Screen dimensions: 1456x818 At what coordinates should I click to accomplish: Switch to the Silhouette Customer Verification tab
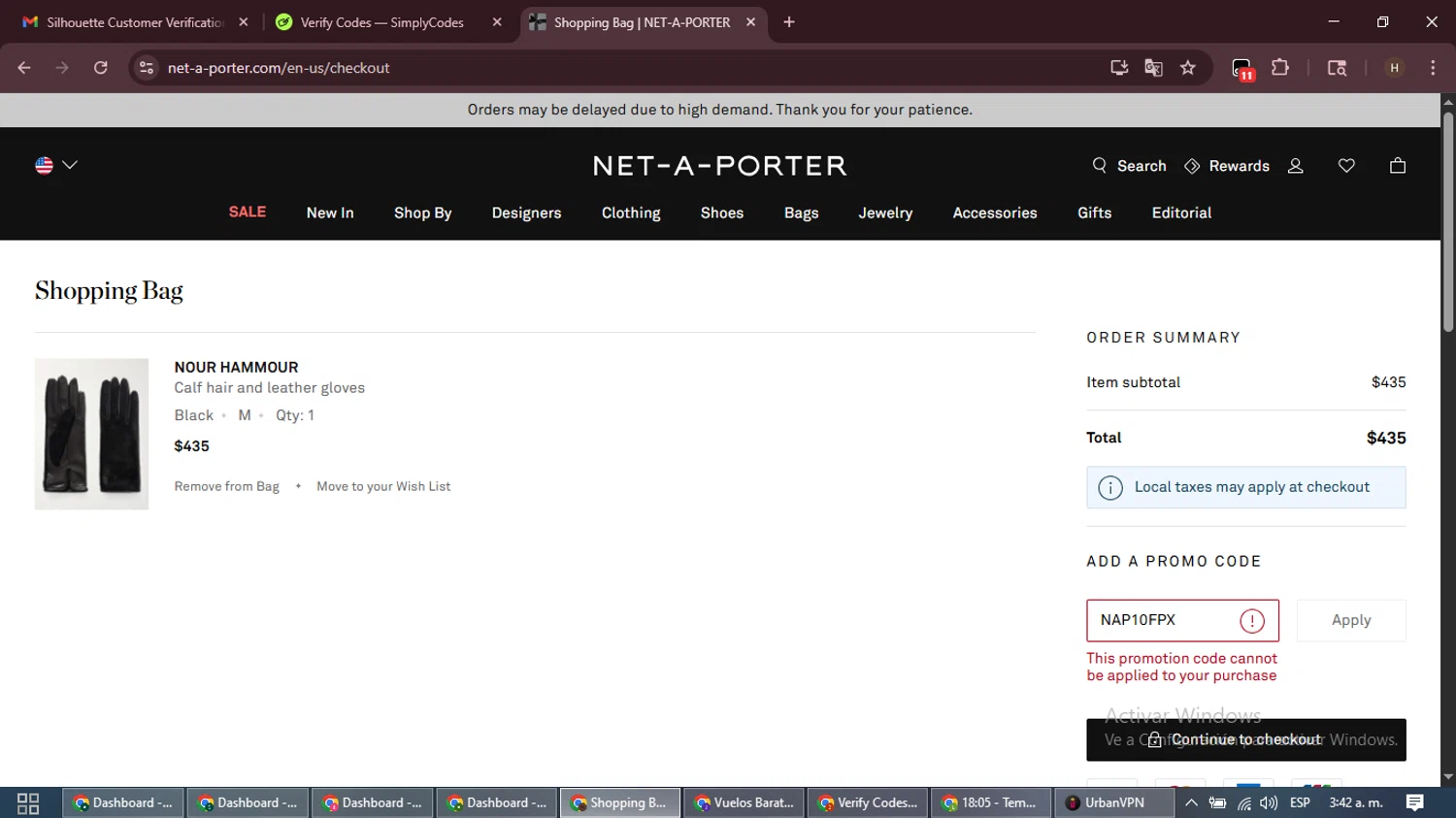(x=135, y=22)
